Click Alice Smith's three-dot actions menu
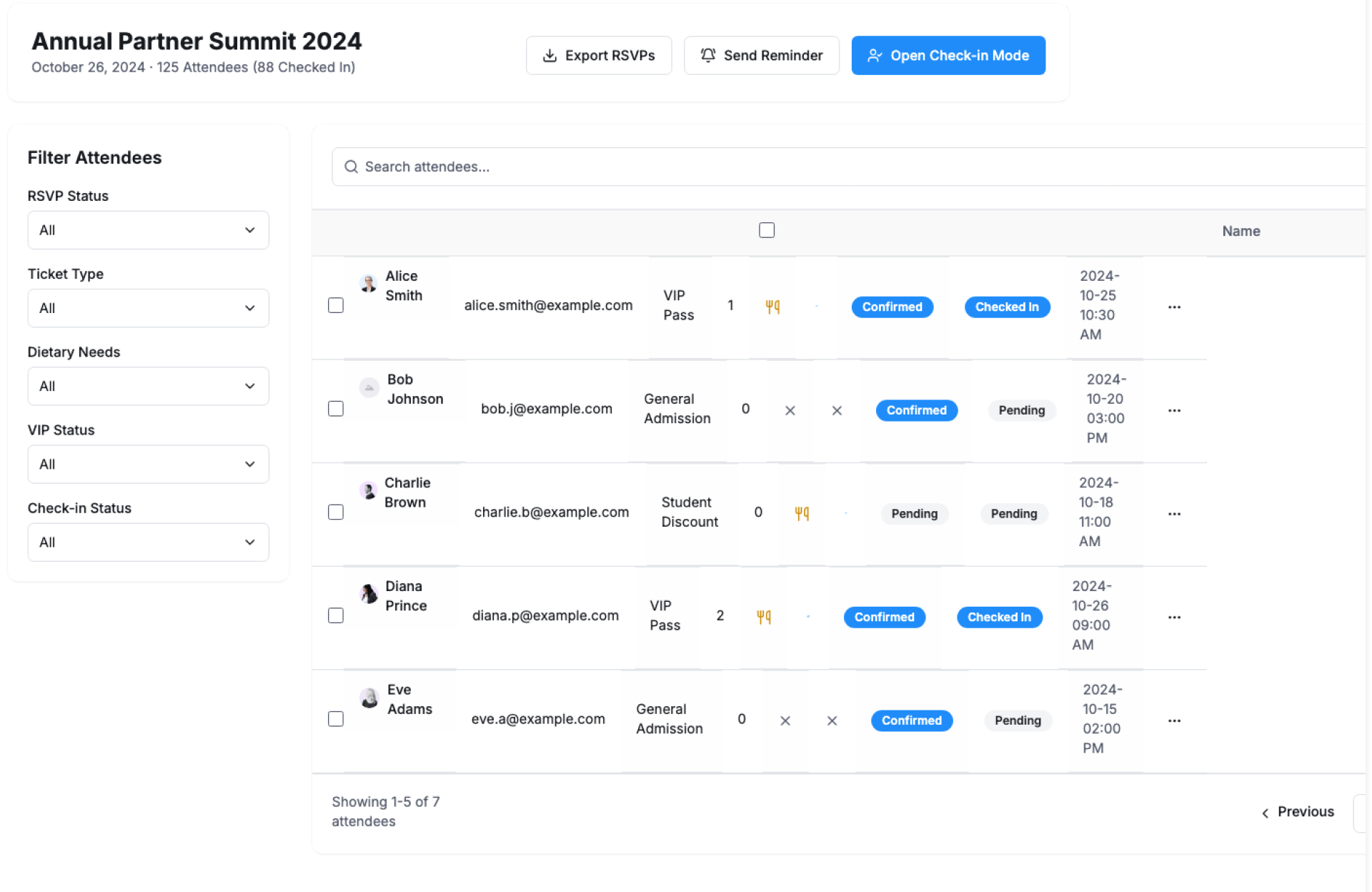1372x892 pixels. tap(1174, 307)
